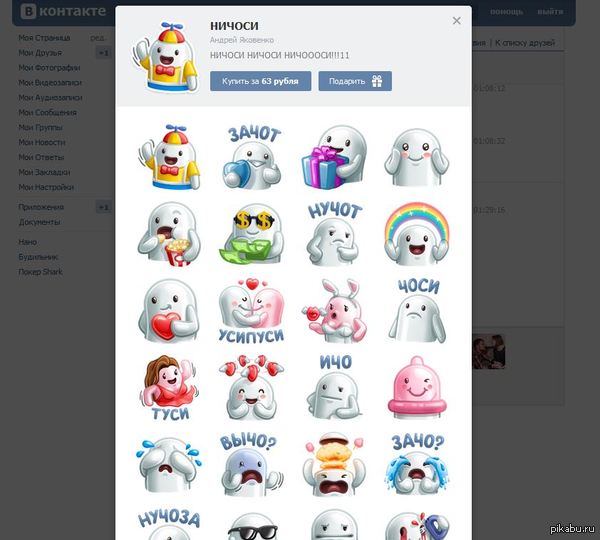The image size is (600, 540).
Task: Go to Мои Сообщения menu item
Action: pos(47,113)
